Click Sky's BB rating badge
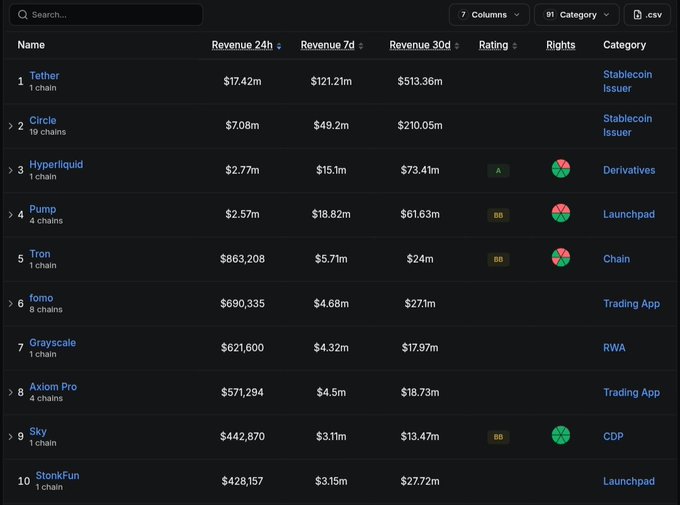The width and height of the screenshot is (680, 505). pyautogui.click(x=498, y=437)
